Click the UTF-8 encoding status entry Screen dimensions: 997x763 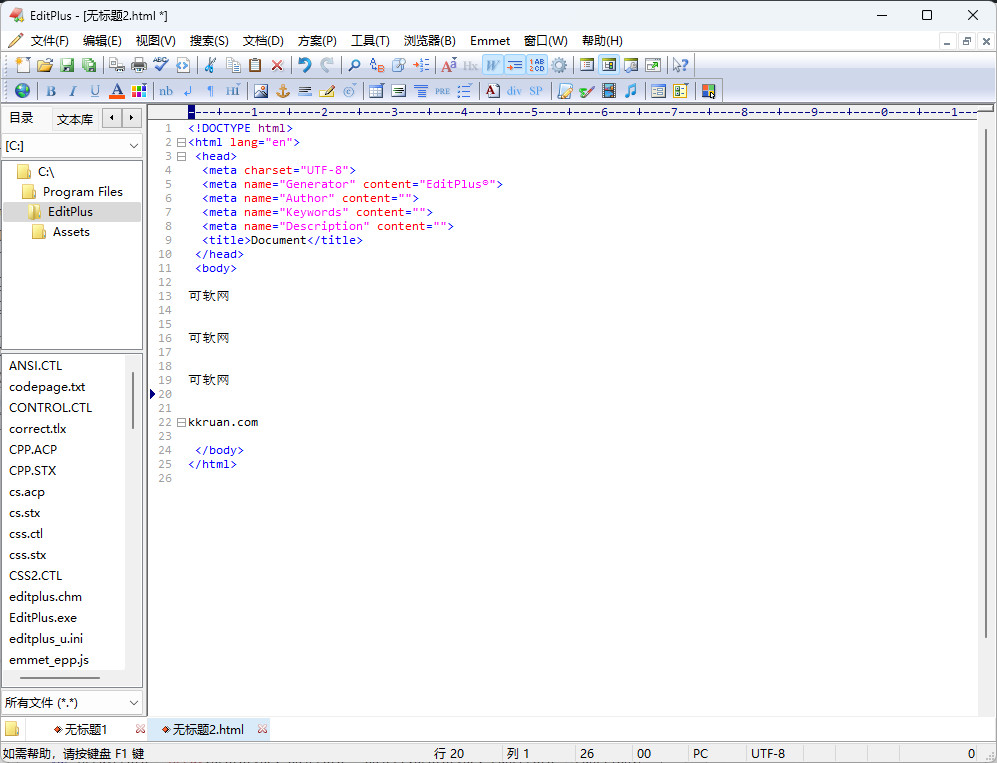point(768,753)
